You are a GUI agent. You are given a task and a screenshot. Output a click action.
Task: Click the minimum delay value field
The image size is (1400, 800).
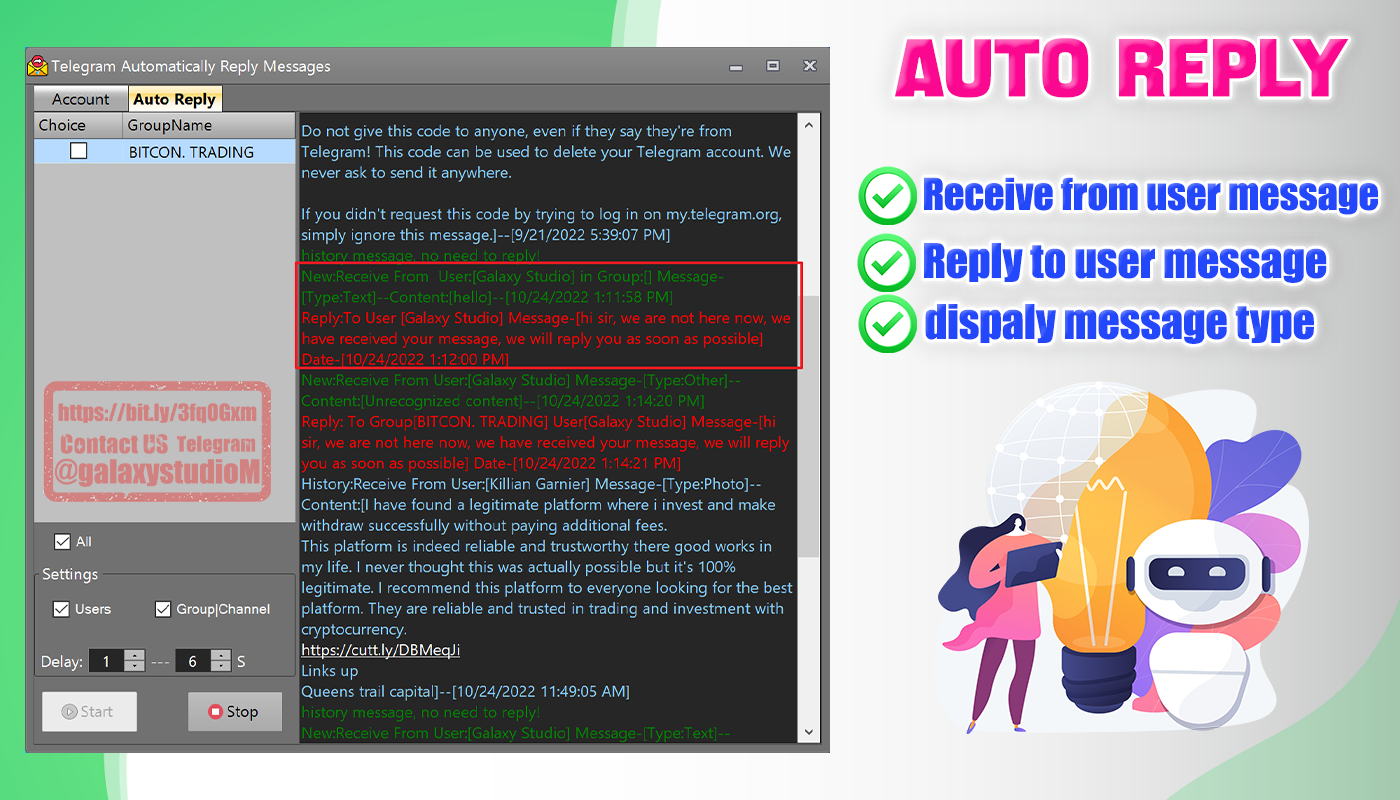pyautogui.click(x=106, y=661)
